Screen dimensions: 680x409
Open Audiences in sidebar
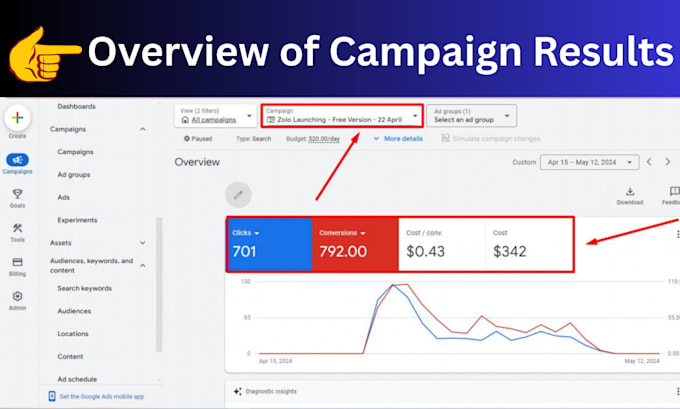click(74, 311)
